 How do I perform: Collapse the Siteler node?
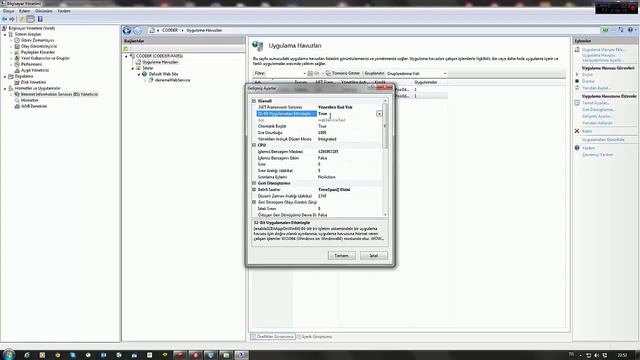click(133, 68)
